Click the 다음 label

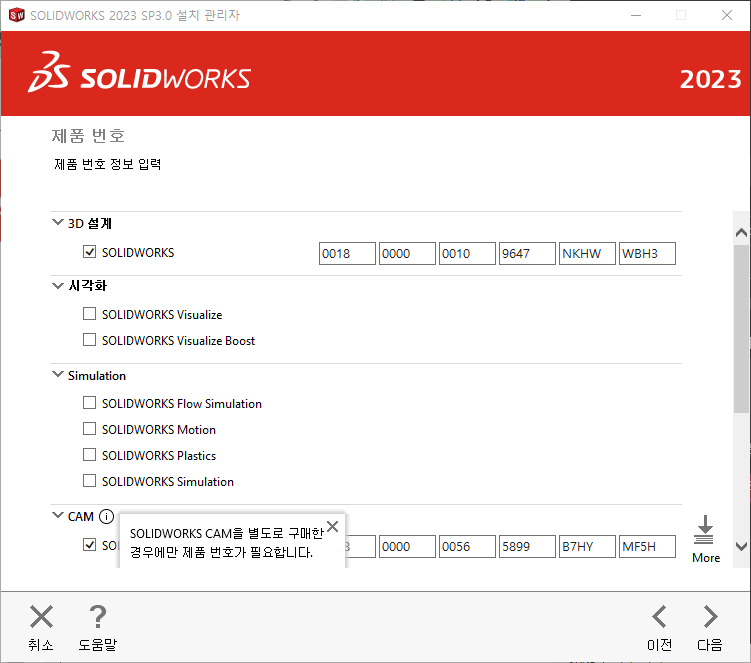[710, 645]
